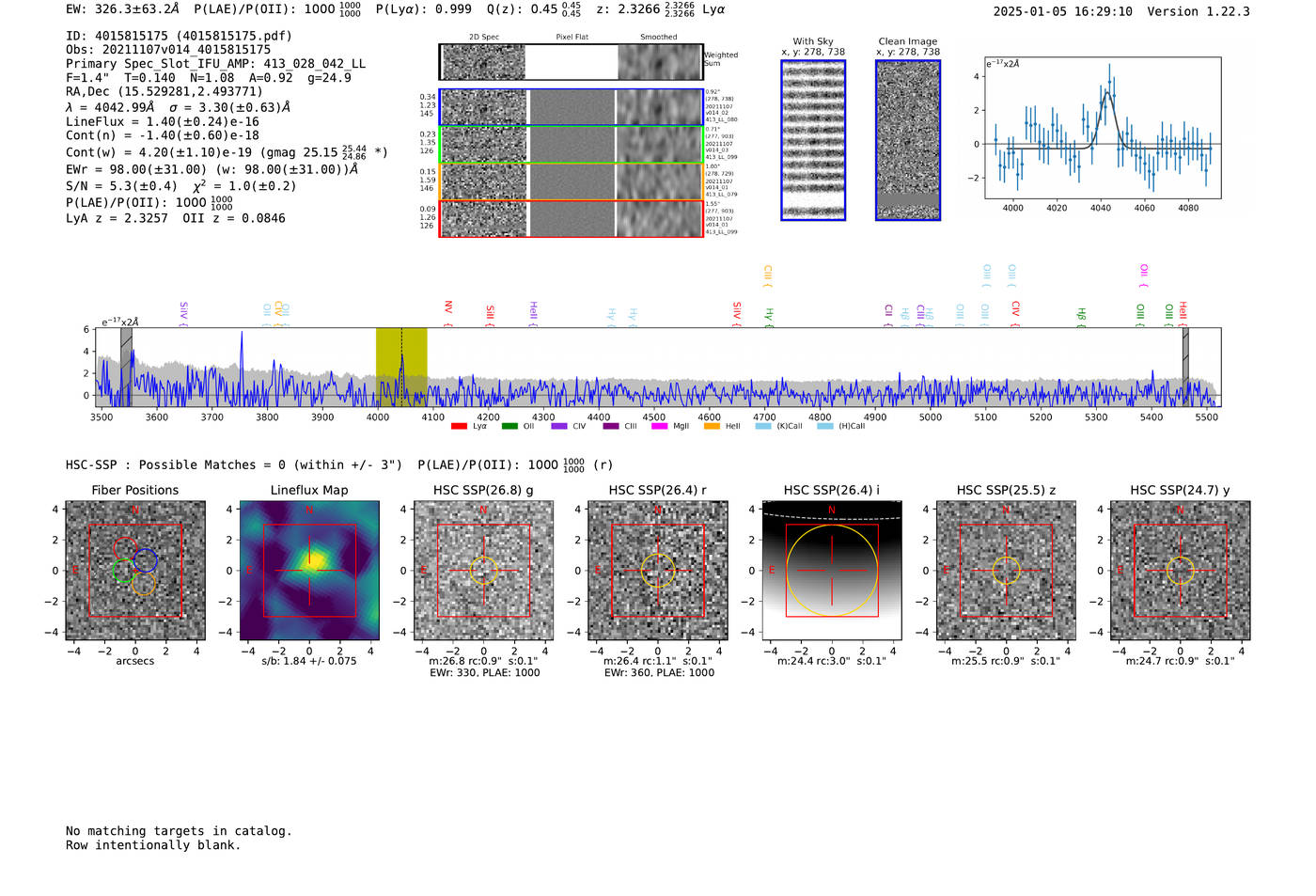The width and height of the screenshot is (1316, 896).
Task: Click the HeII orange legend swatch
Action: pos(712,427)
